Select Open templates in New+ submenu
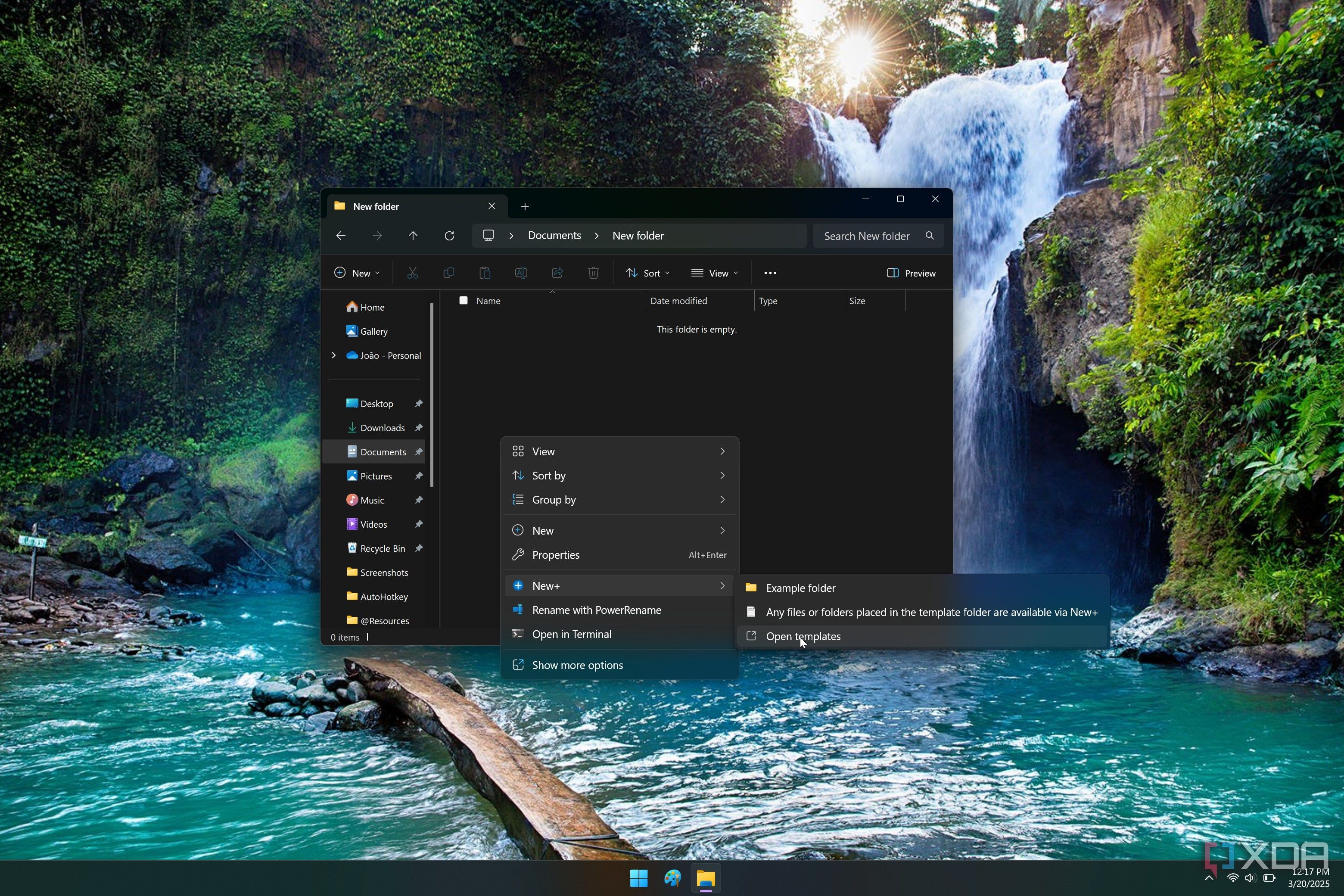 pyautogui.click(x=922, y=637)
